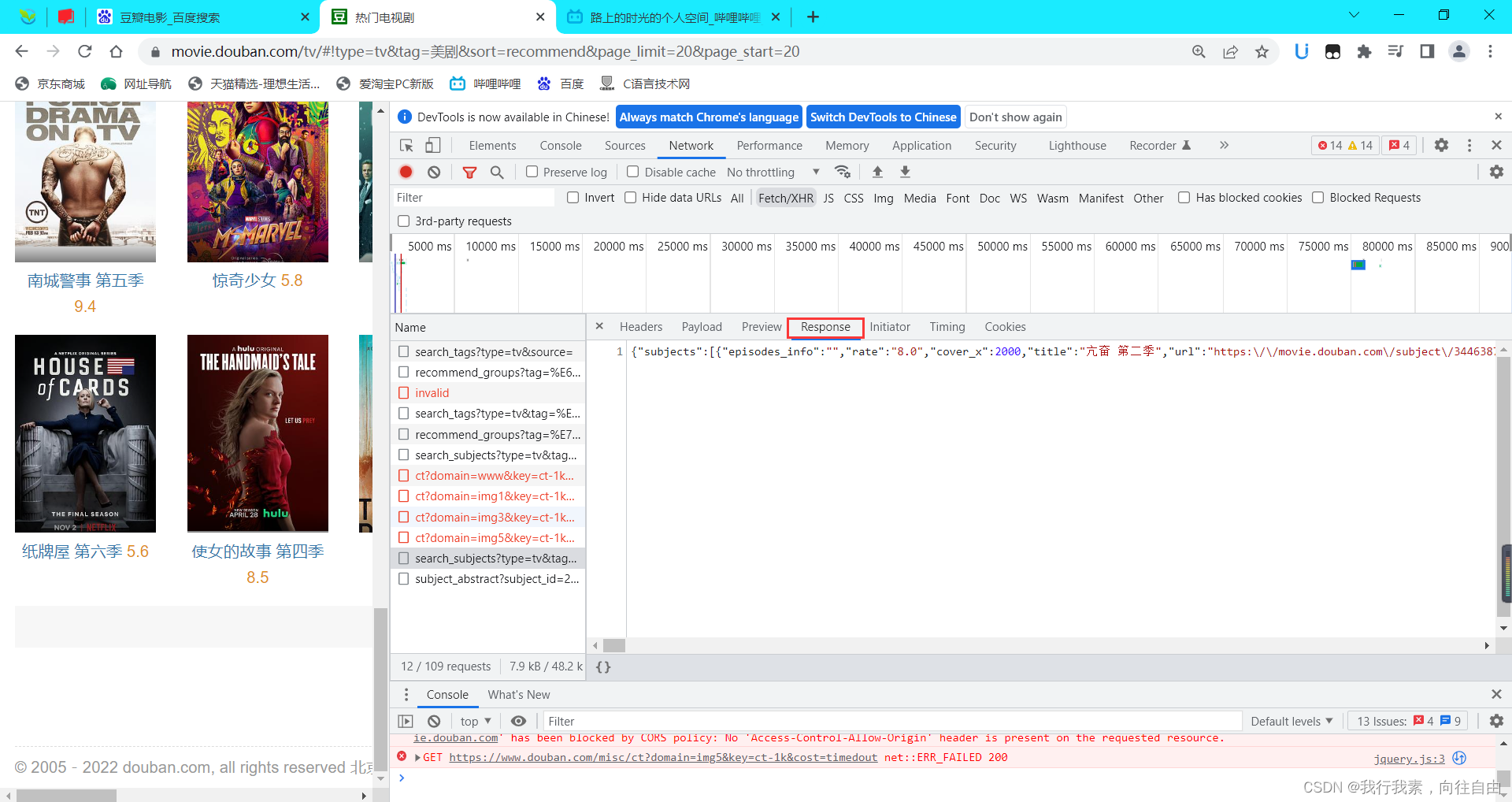
Task: Open 13 Issues counter button
Action: (x=1408, y=721)
